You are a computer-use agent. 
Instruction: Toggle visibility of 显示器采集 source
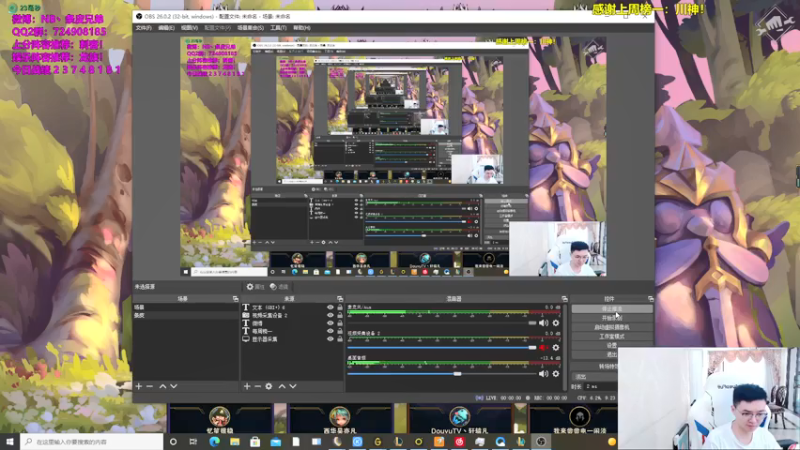pos(330,339)
